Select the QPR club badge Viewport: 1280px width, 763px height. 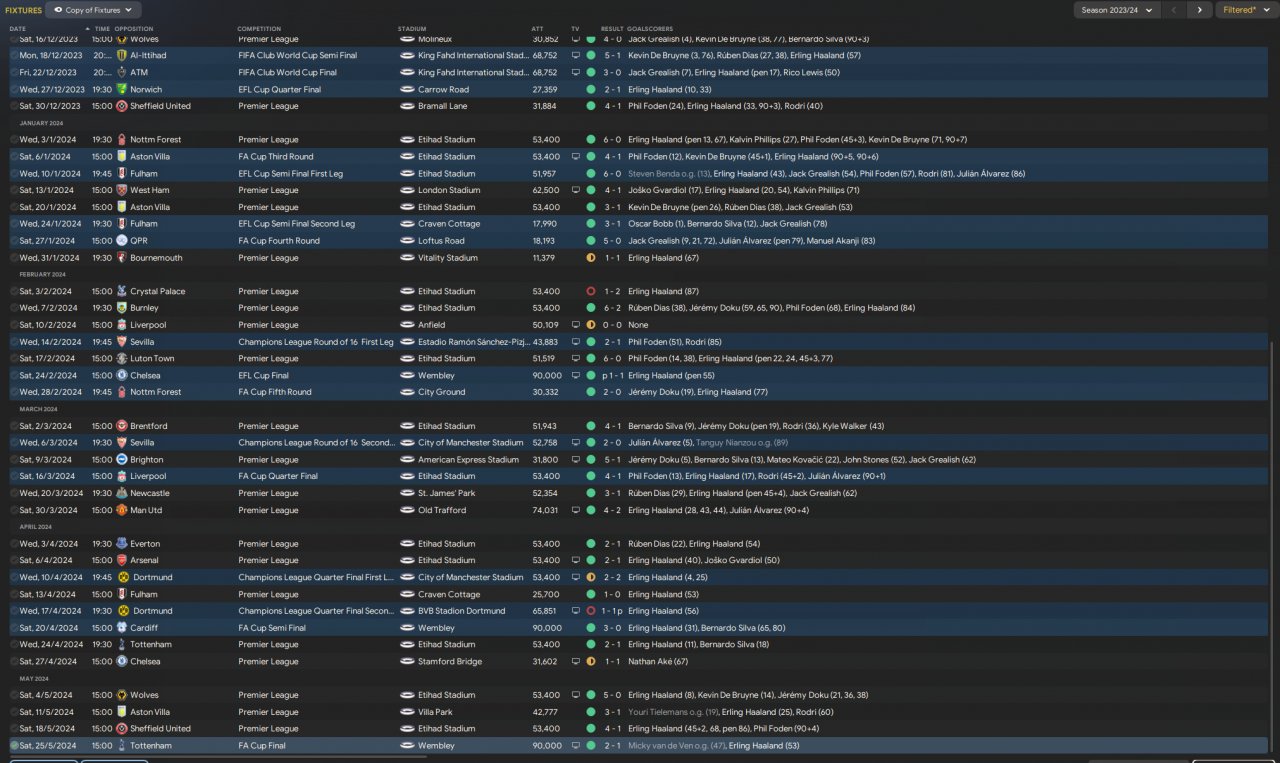121,241
